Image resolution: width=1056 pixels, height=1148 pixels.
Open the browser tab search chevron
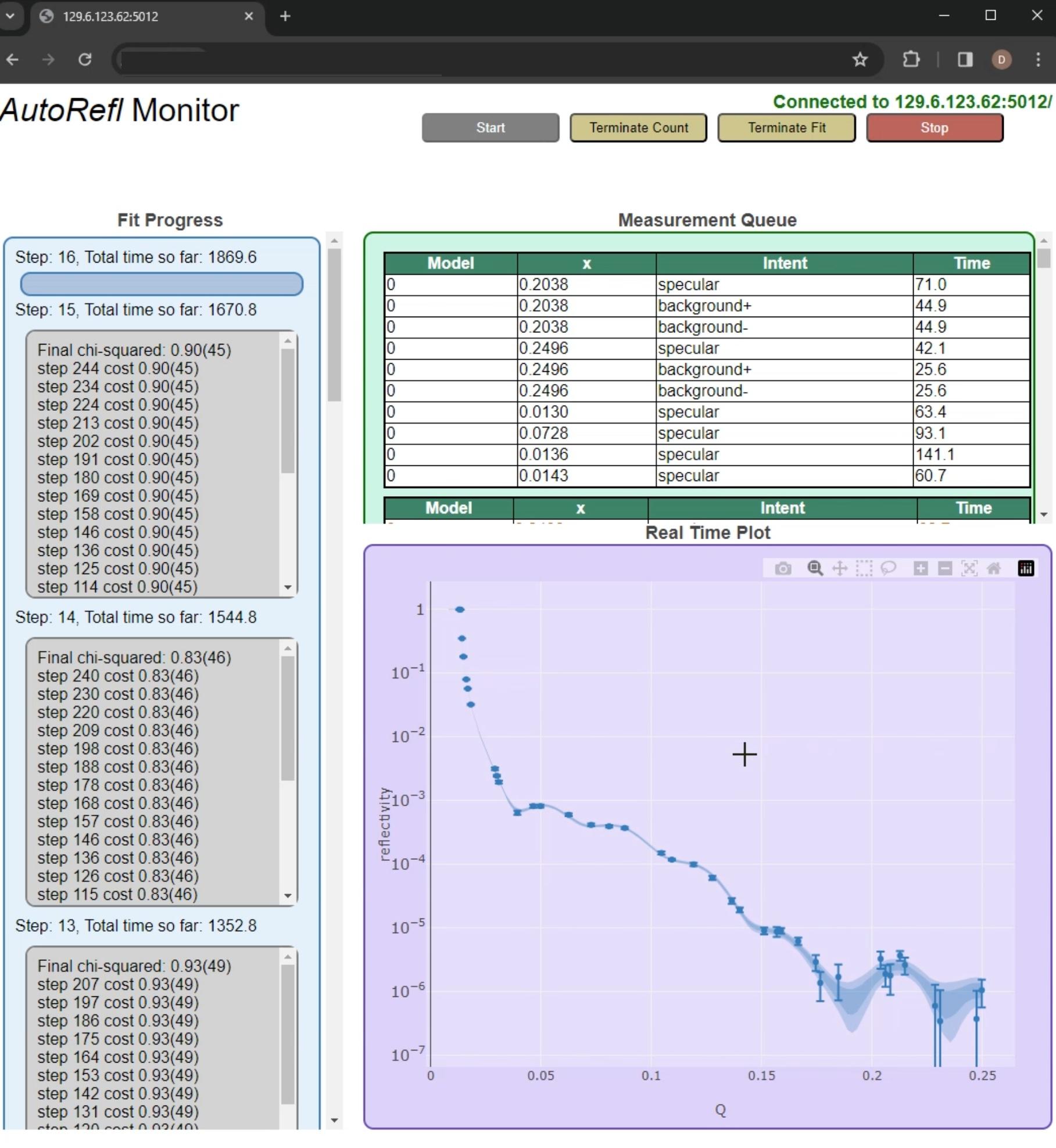point(10,16)
